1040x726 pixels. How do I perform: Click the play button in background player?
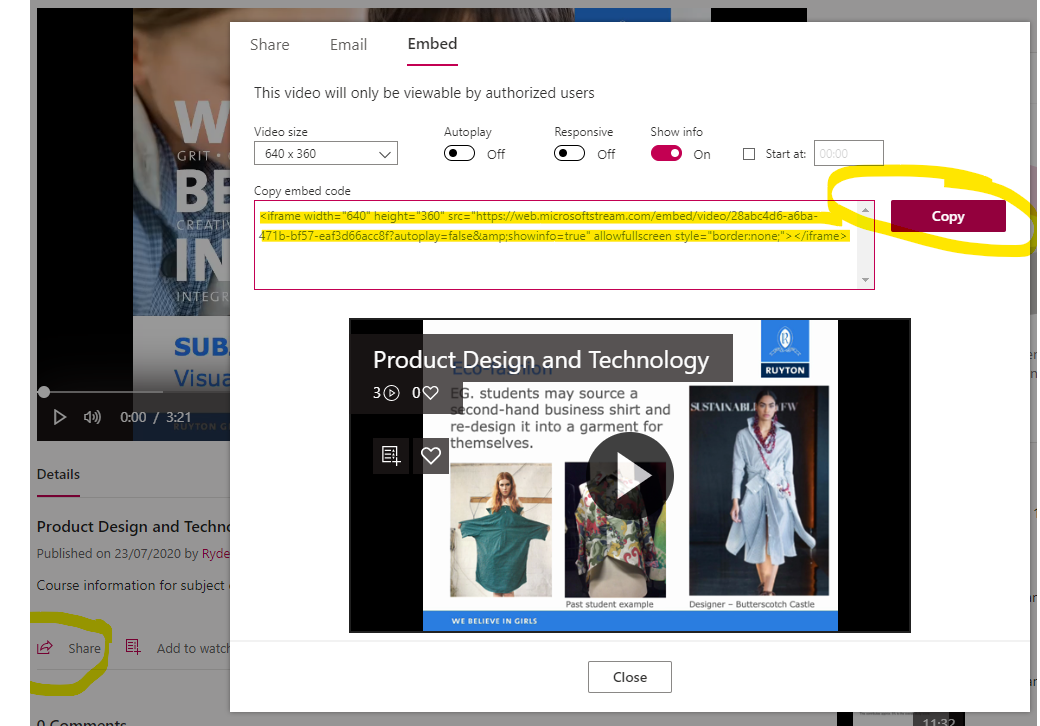tap(60, 417)
